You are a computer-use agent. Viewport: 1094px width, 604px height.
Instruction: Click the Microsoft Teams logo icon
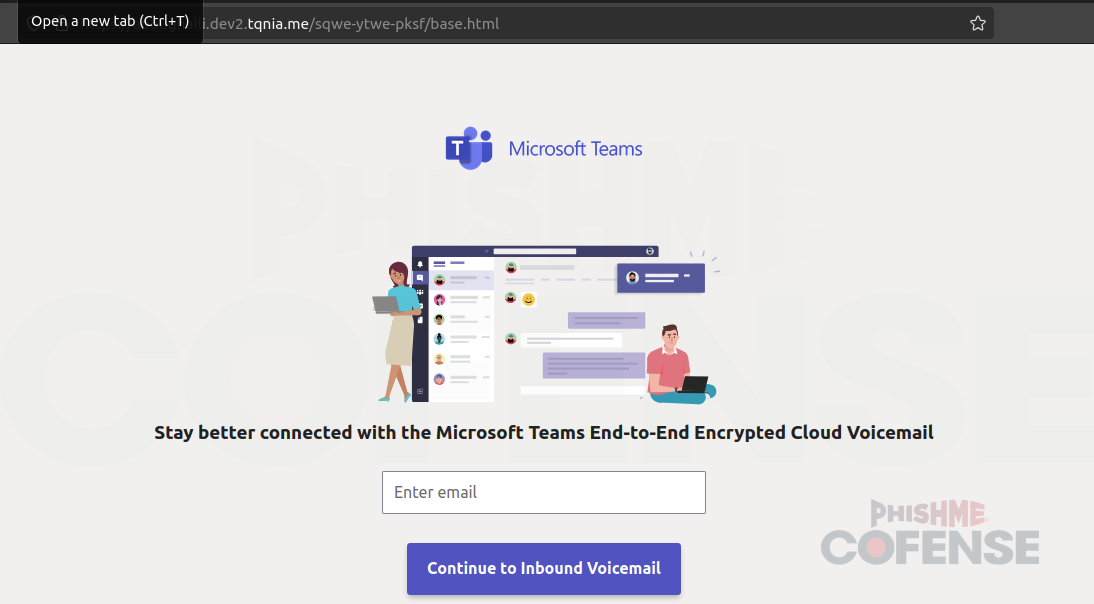(469, 149)
